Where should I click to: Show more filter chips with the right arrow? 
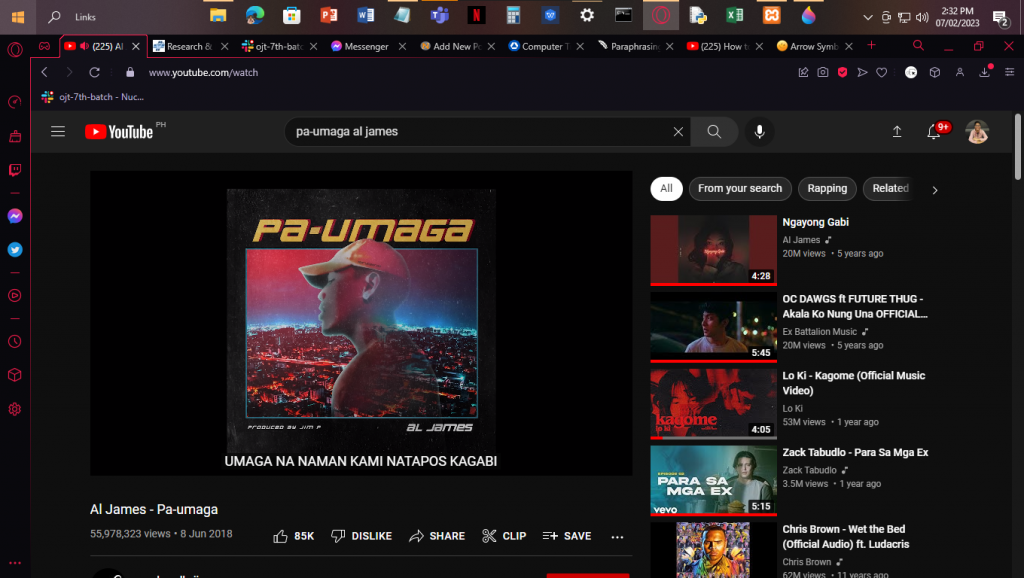pyautogui.click(x=935, y=190)
